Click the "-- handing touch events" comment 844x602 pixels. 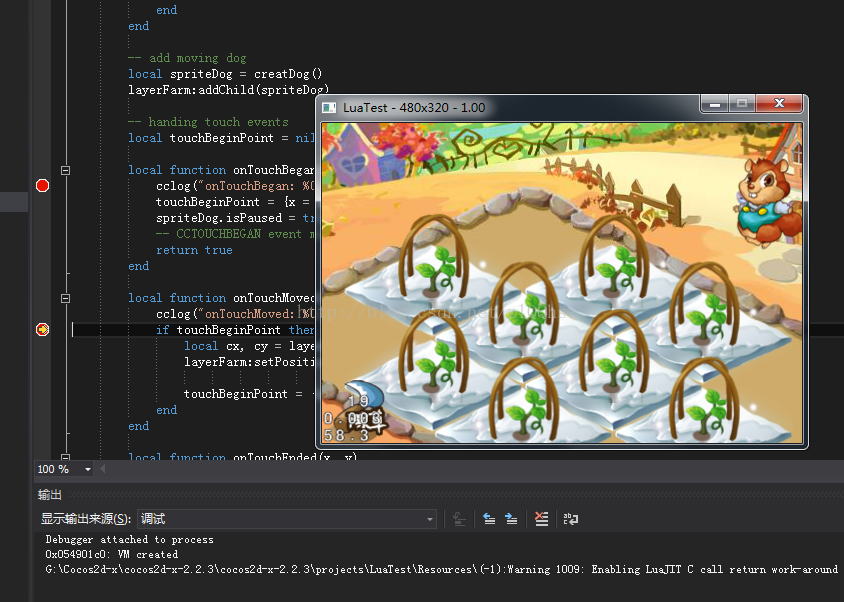[x=208, y=122]
